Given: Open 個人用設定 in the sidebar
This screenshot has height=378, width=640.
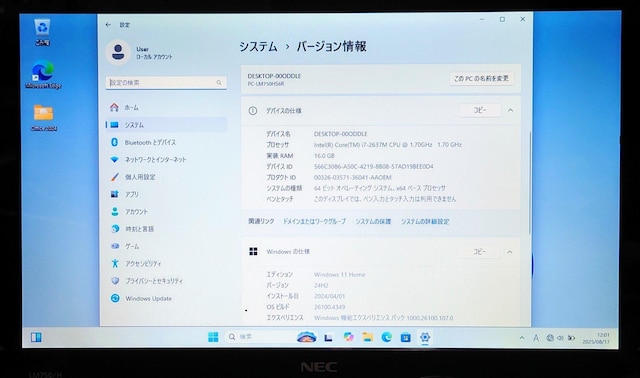Looking at the screenshot, I should pos(166,177).
